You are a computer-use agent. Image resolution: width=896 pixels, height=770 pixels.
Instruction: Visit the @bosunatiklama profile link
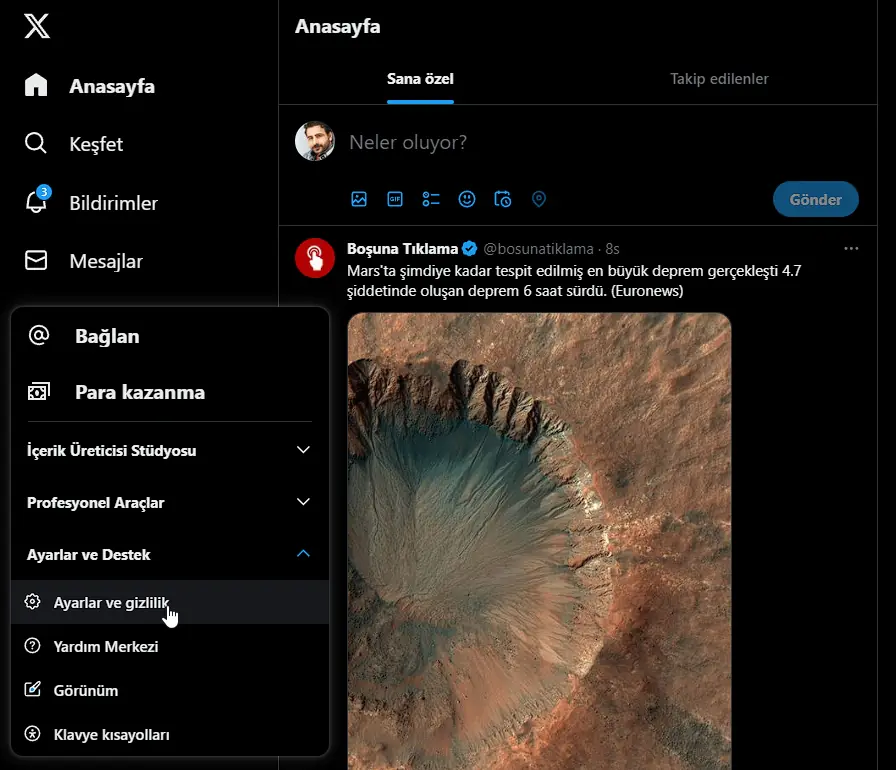[536, 248]
